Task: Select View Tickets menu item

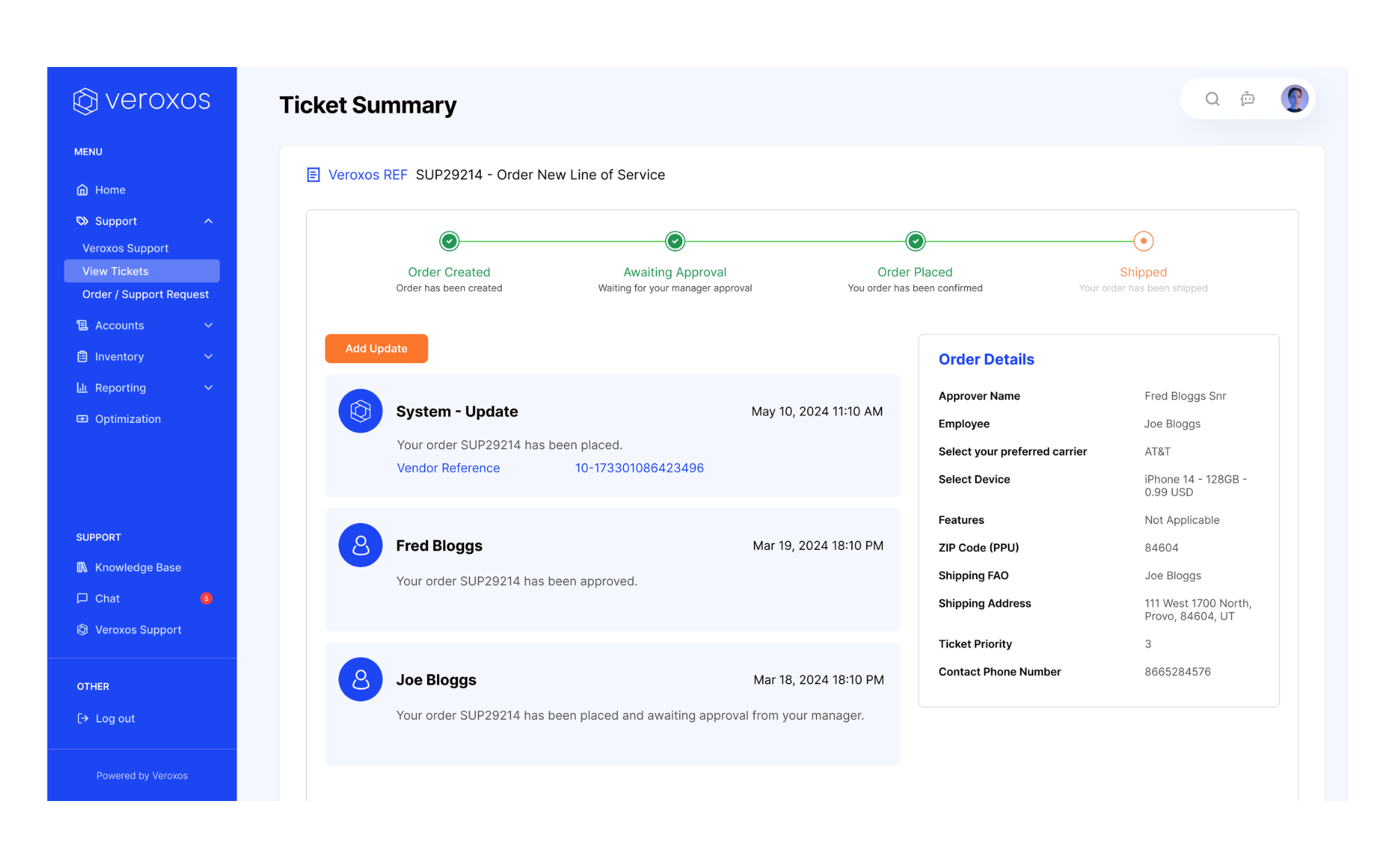Action: coord(142,271)
